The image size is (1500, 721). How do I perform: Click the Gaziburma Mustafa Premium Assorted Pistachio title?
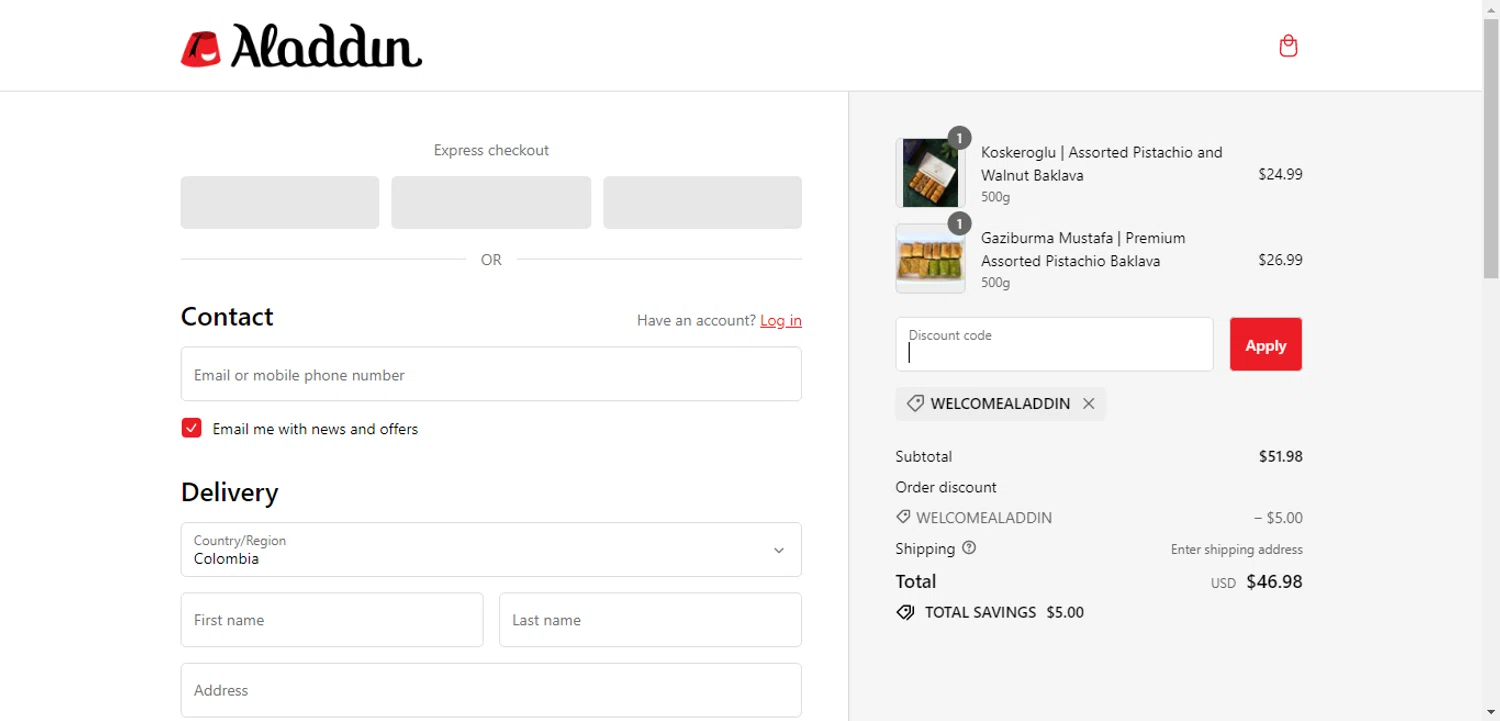point(1083,250)
